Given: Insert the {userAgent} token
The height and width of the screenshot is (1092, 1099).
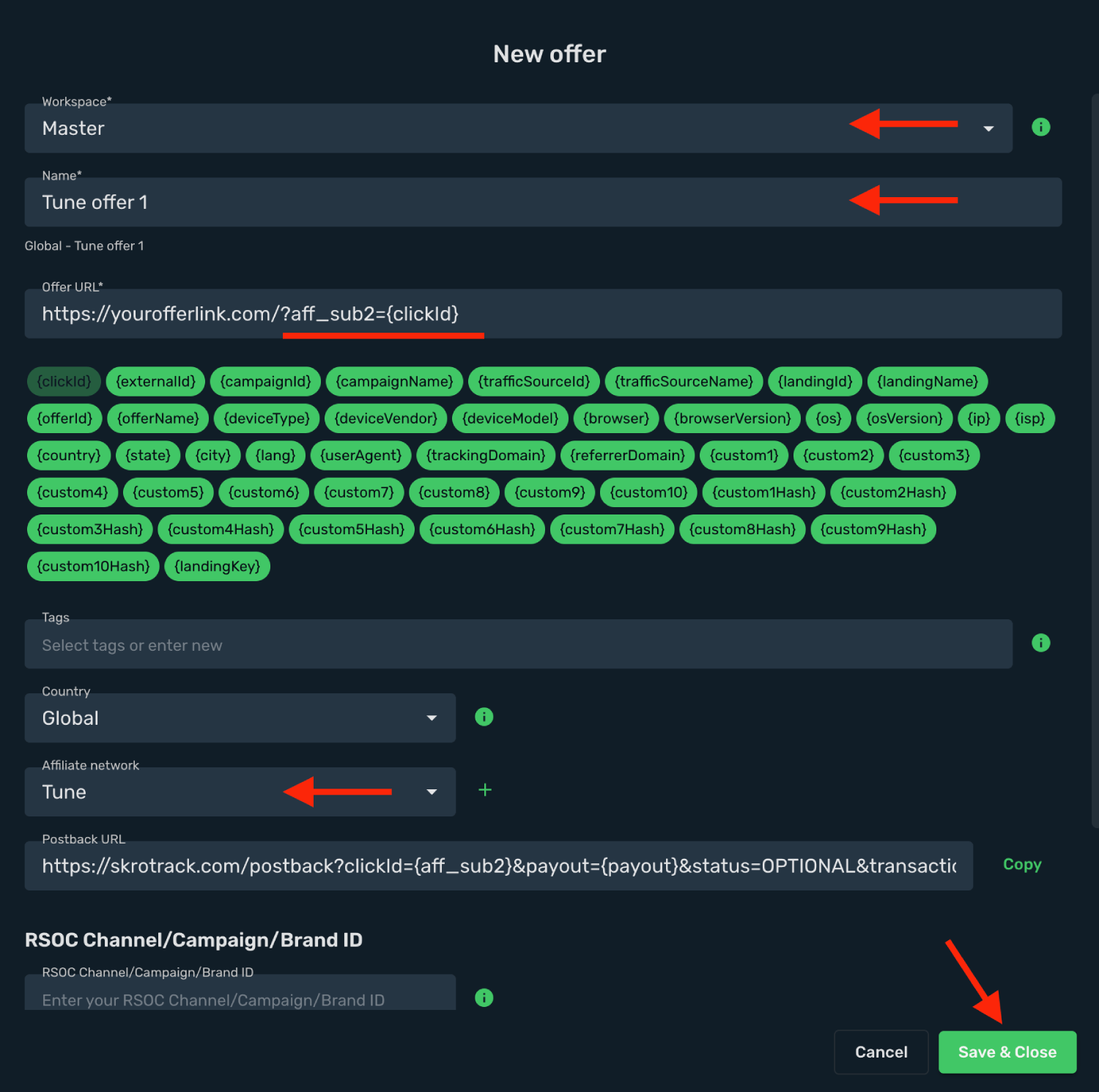Looking at the screenshot, I should pos(360,456).
